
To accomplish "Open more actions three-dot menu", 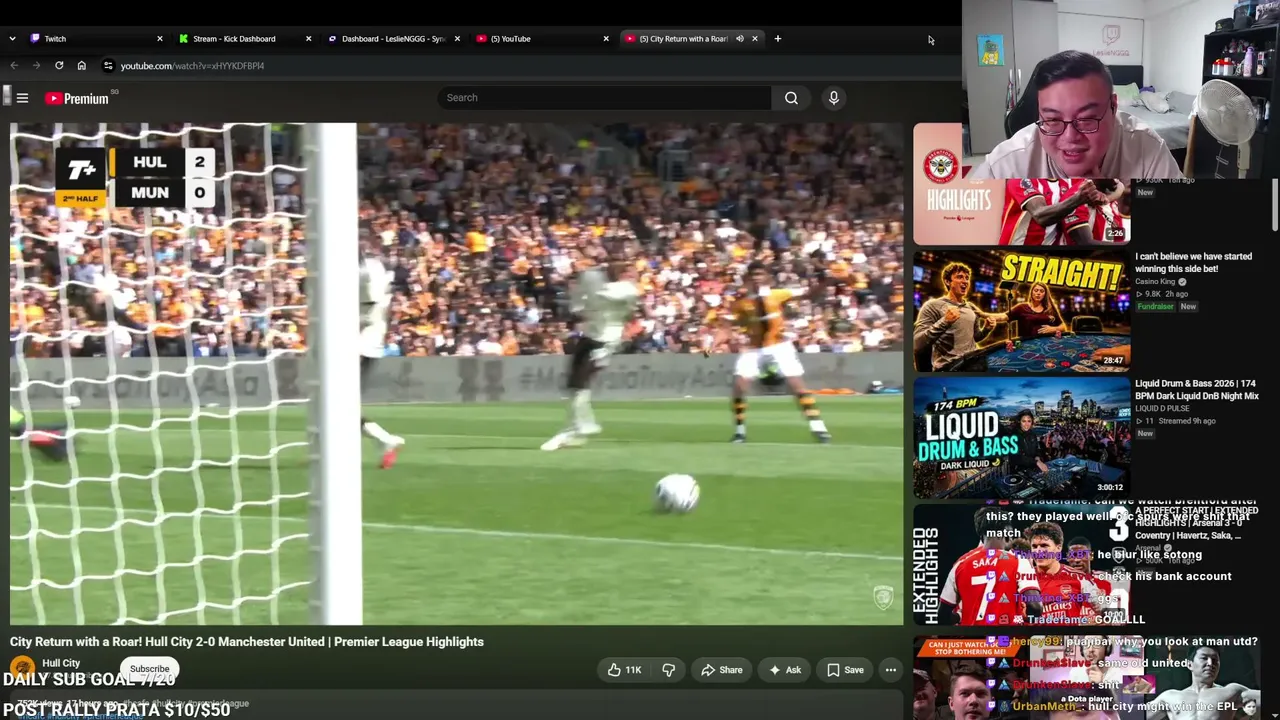I will click(x=890, y=670).
